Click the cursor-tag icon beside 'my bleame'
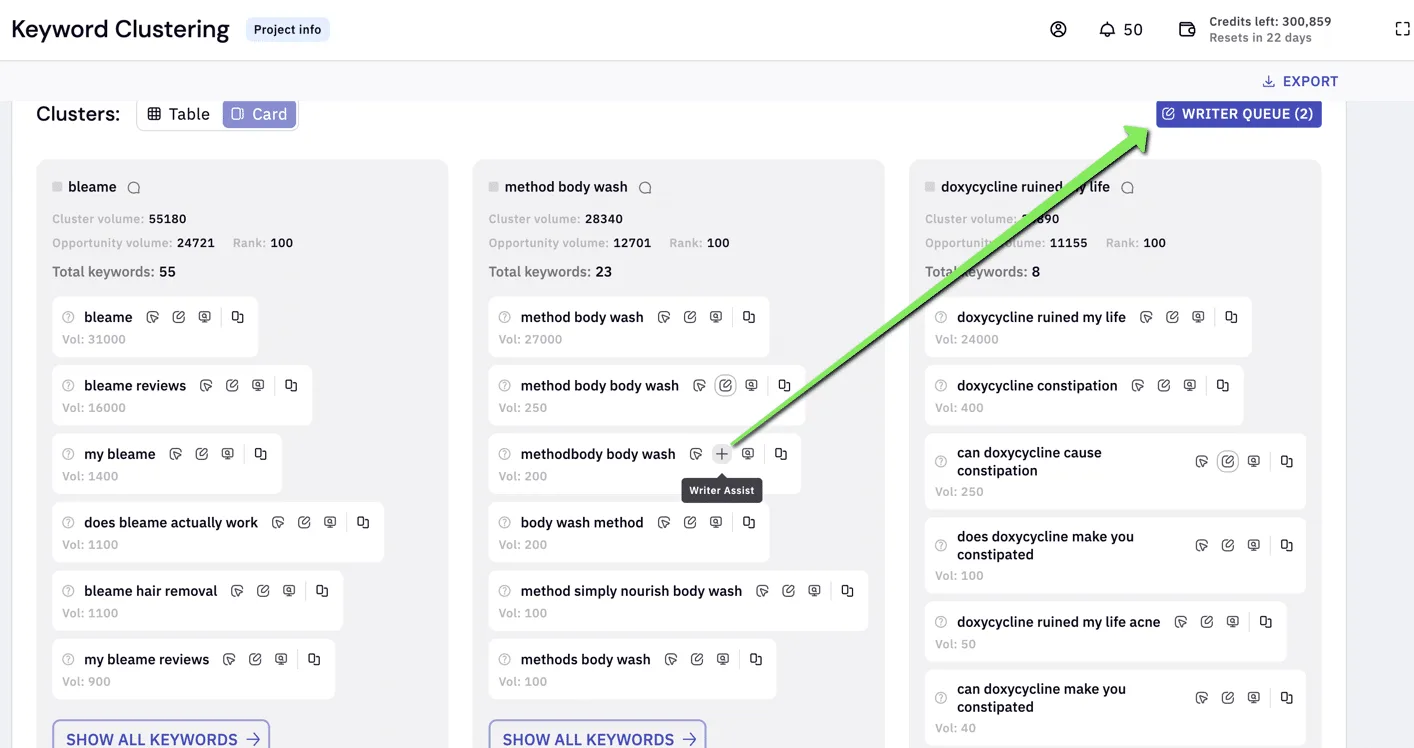 click(176, 454)
